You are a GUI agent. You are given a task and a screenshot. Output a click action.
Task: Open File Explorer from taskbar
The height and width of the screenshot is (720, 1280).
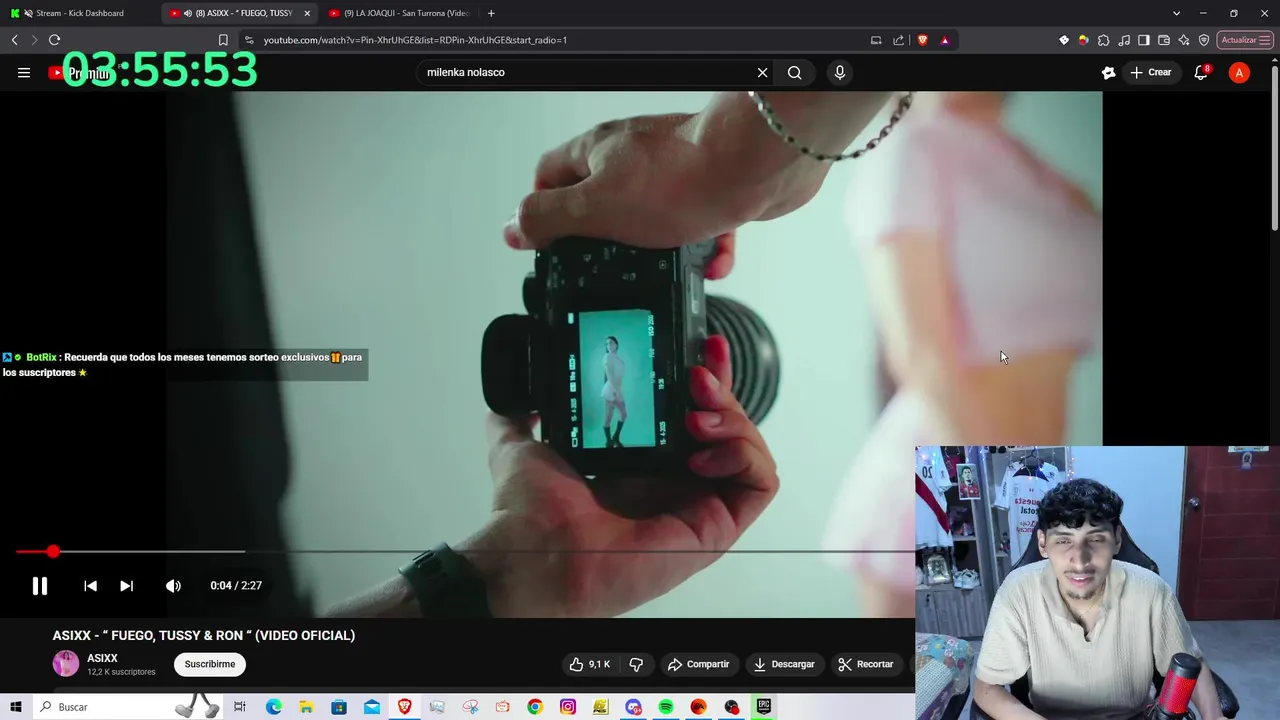[306, 707]
